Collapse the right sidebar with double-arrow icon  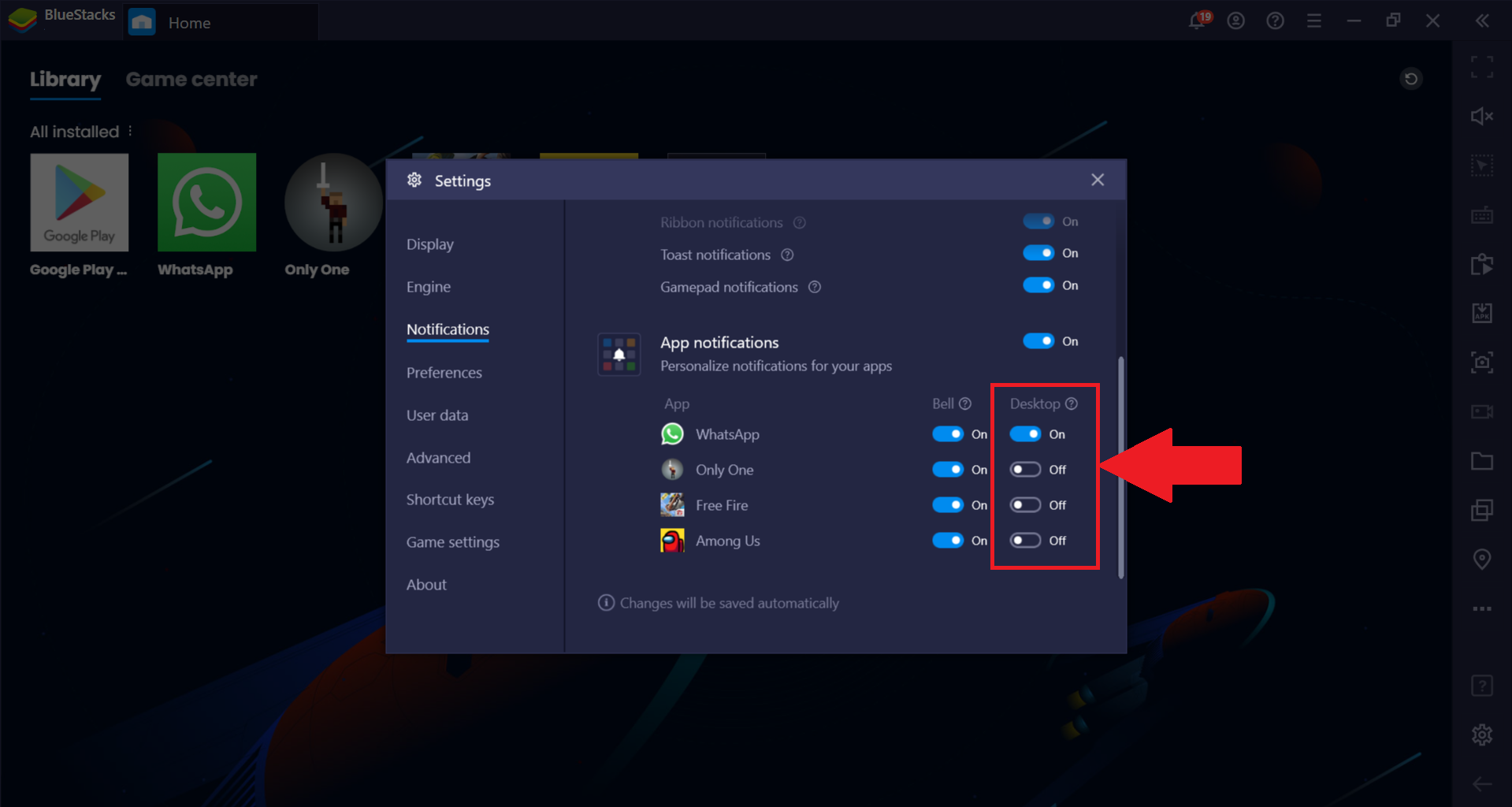click(1482, 21)
